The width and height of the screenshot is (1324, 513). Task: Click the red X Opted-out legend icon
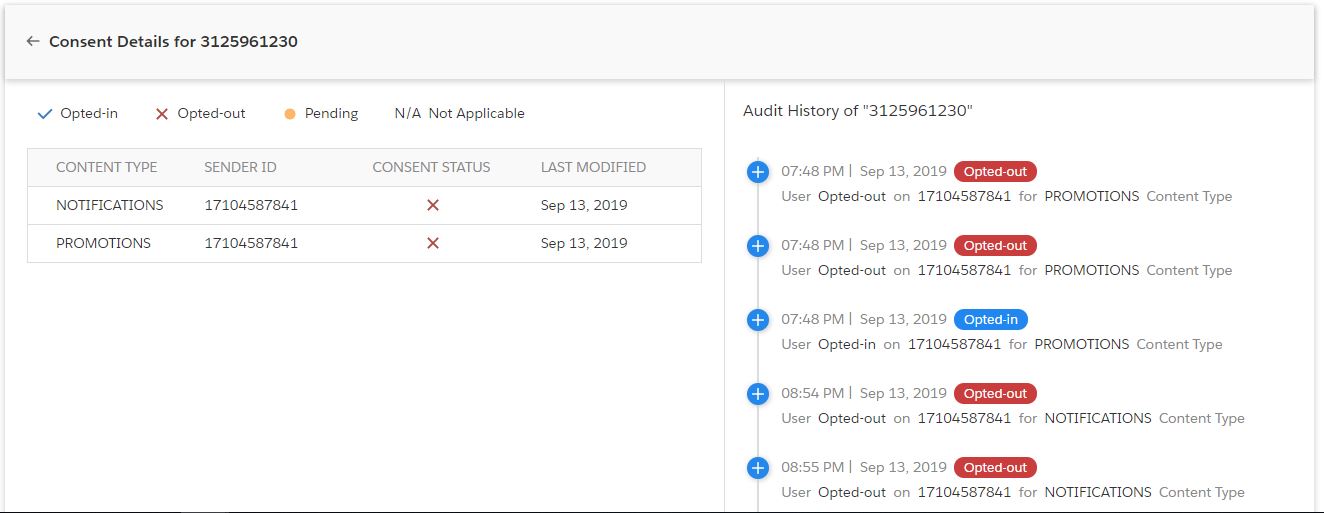click(162, 114)
